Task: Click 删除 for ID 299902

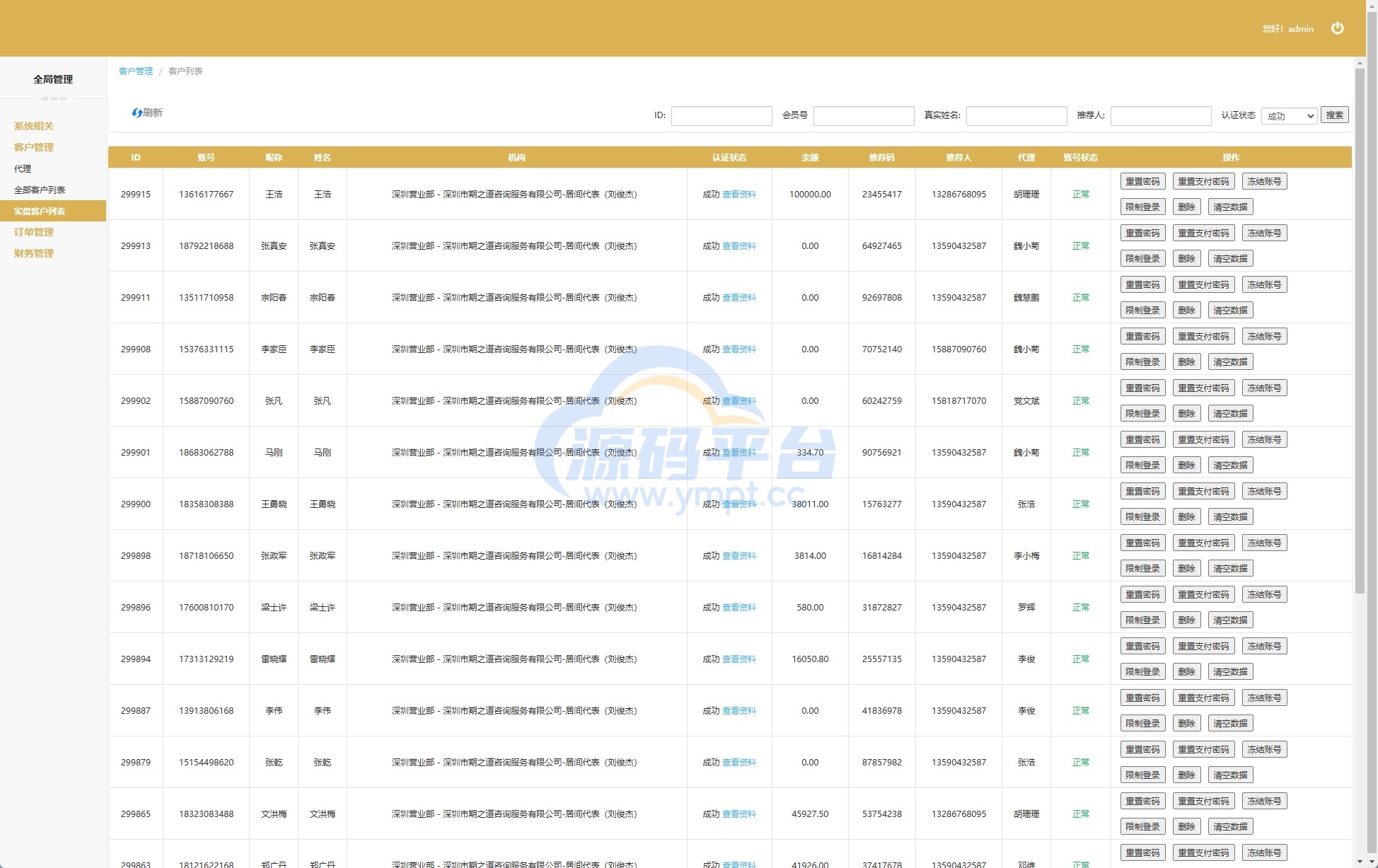Action: [x=1186, y=414]
